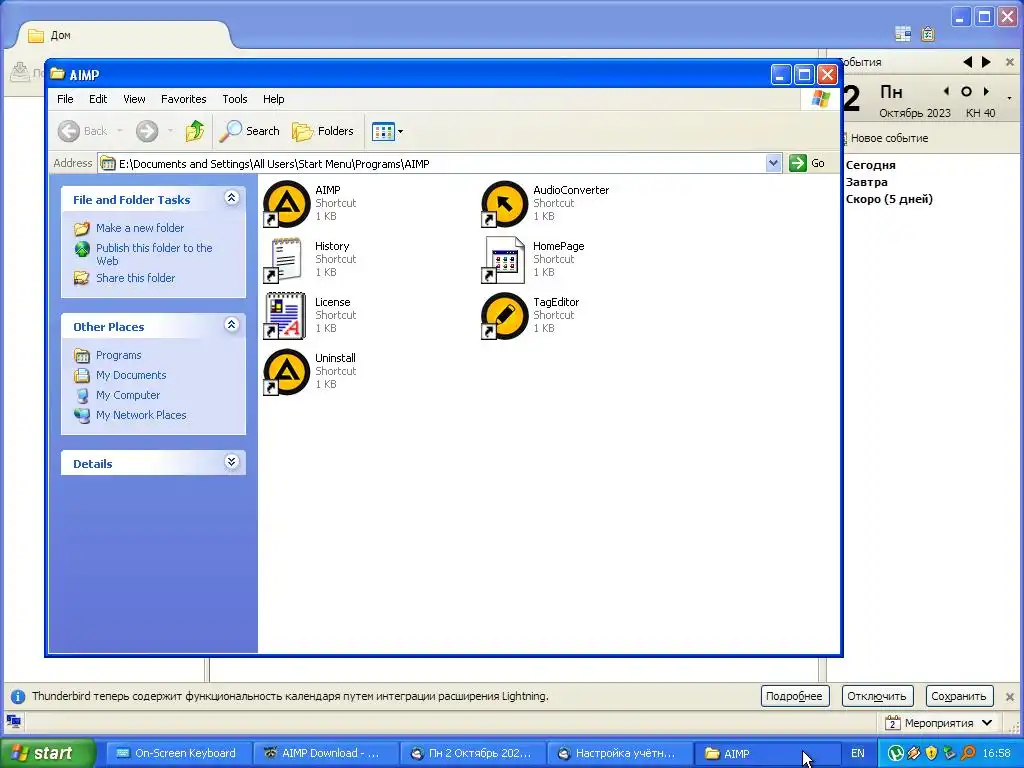The image size is (1024, 768).
Task: Open the Edit menu
Action: coord(98,99)
